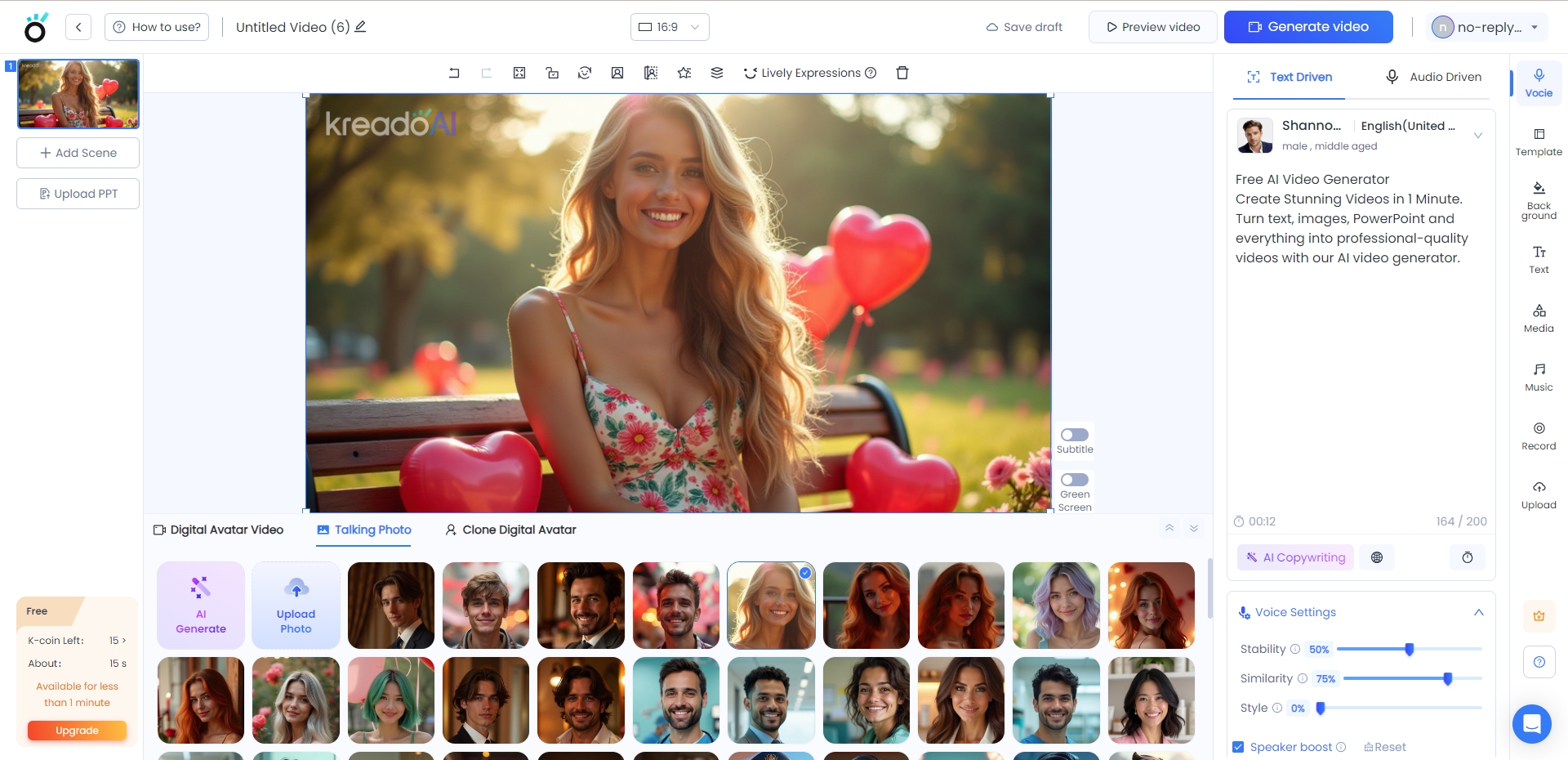Adjust the Stability slider handle

coord(1410,650)
